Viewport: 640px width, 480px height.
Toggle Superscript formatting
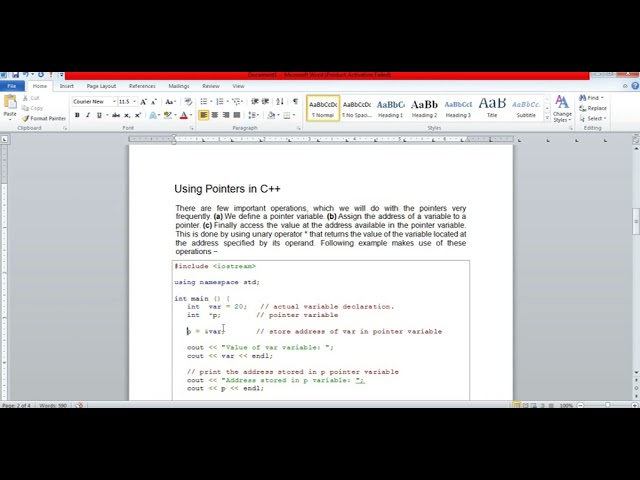point(138,116)
